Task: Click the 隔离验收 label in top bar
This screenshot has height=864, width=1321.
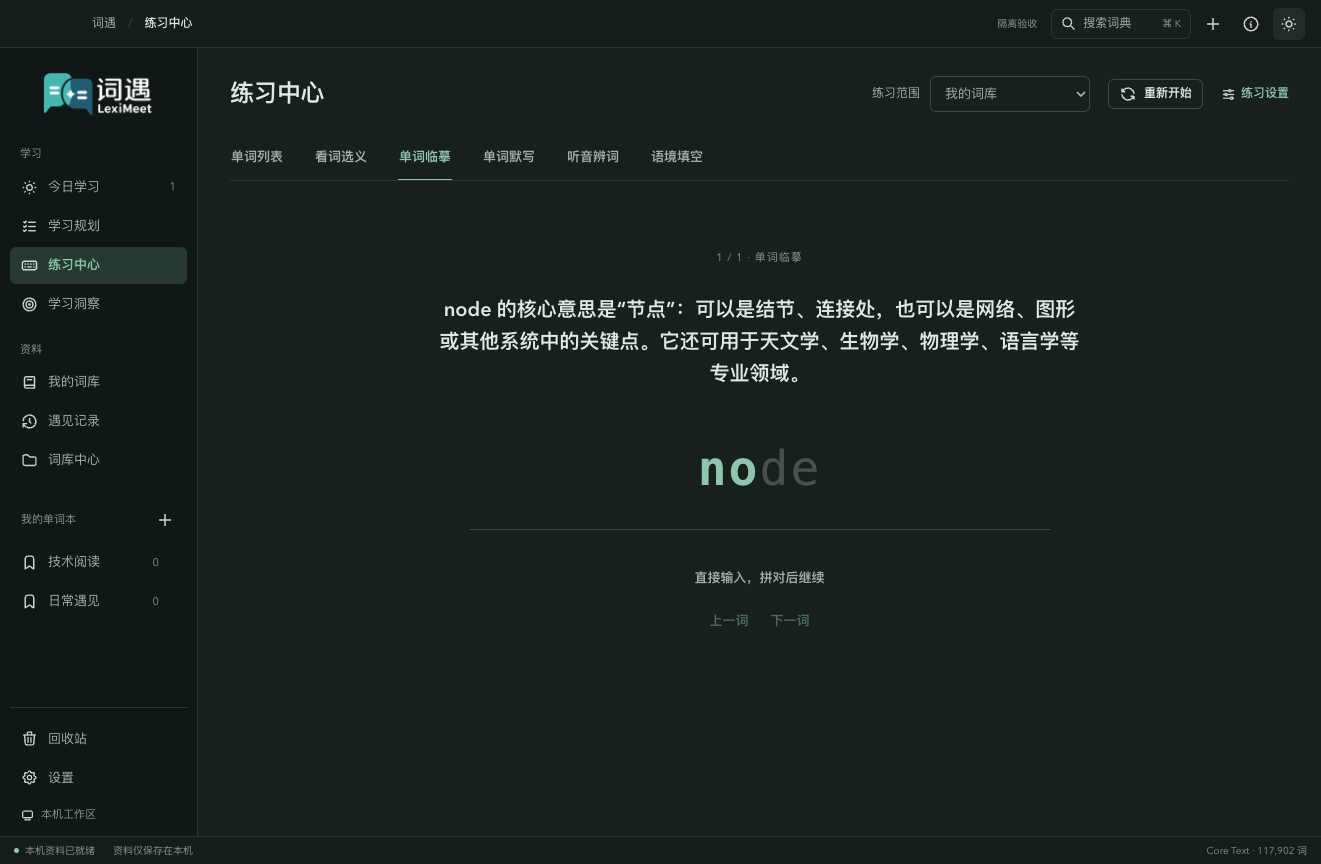Action: 1017,24
